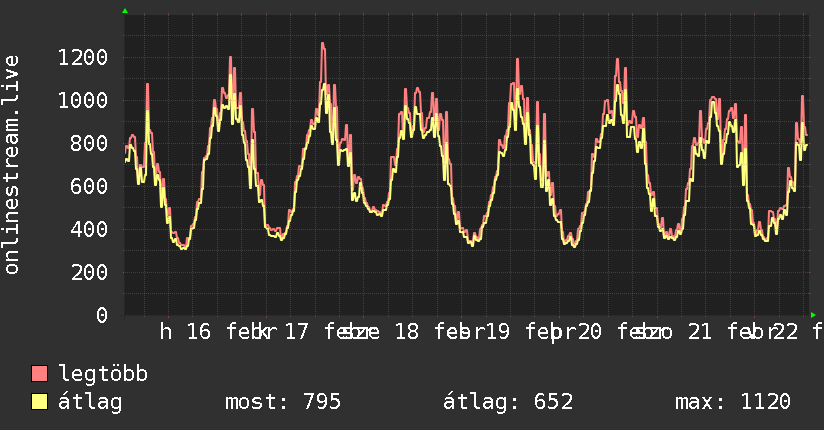This screenshot has height=430, width=824.
Task: Click the yellow átlag color swatch
Action: (x=40, y=402)
